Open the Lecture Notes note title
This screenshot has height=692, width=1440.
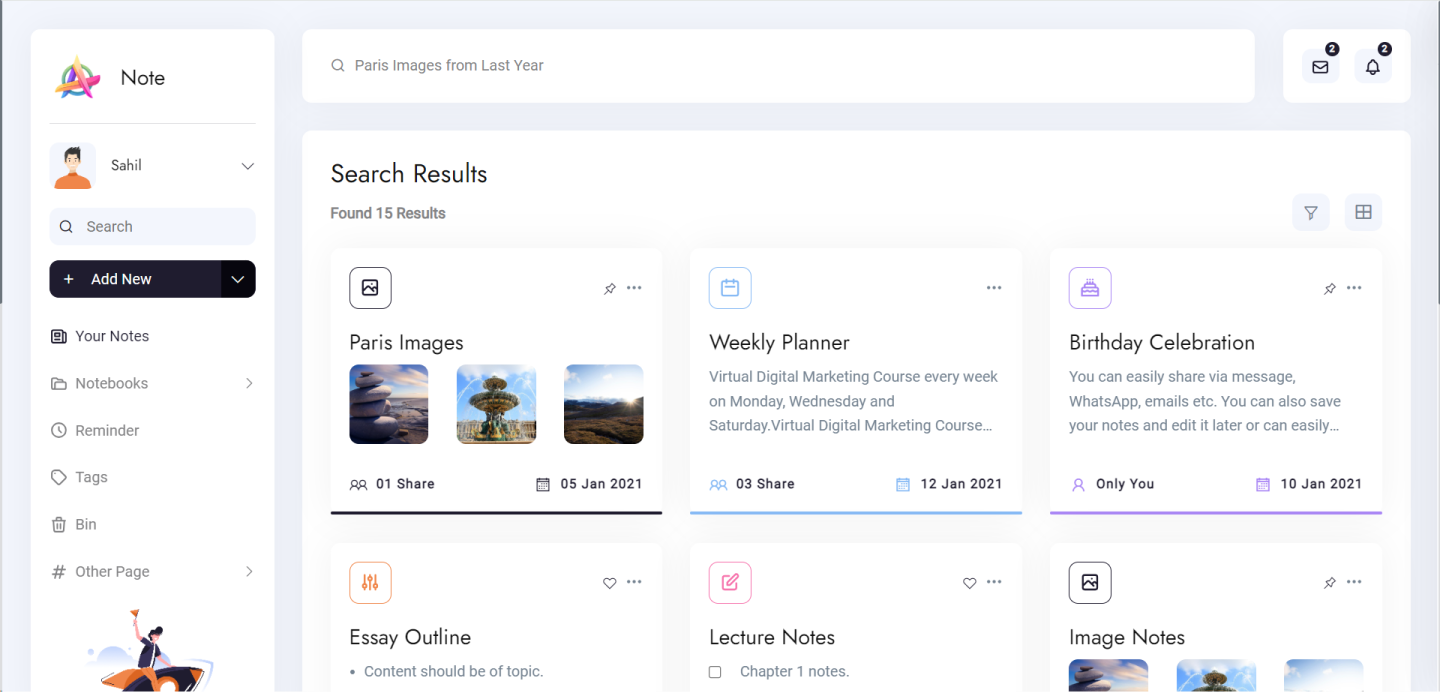coord(772,637)
